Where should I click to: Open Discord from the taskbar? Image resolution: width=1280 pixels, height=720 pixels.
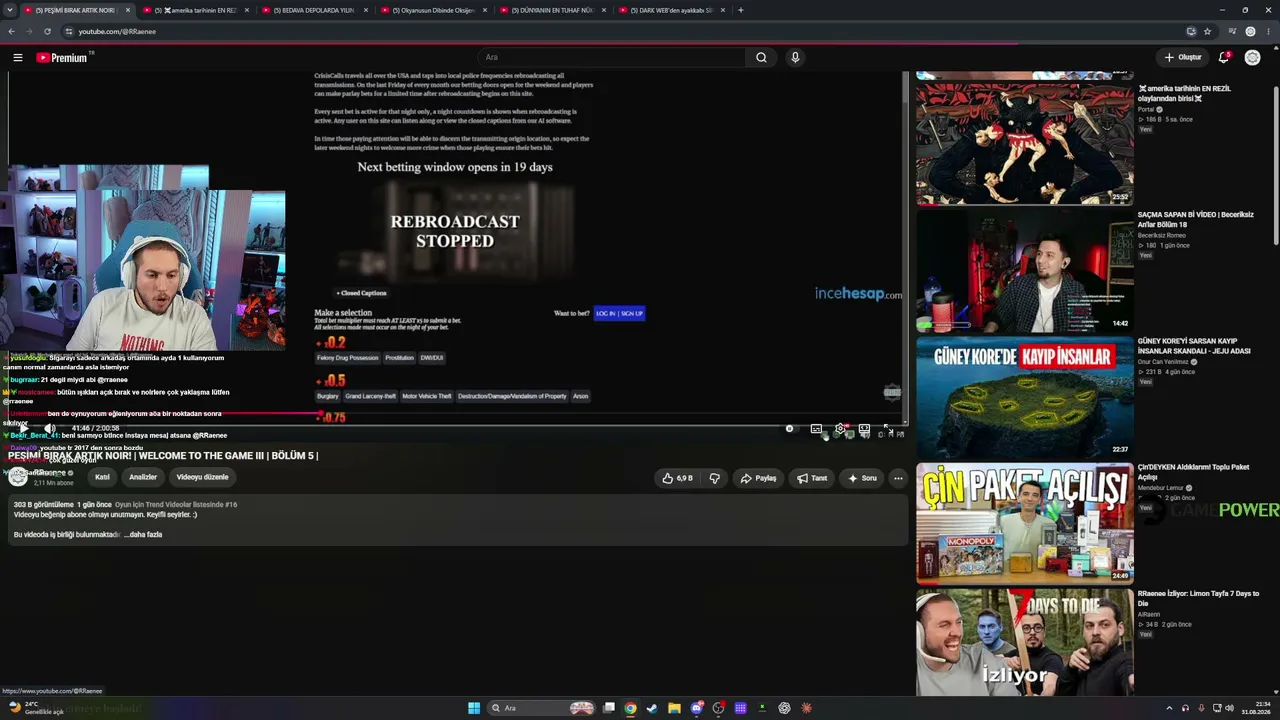tap(697, 708)
